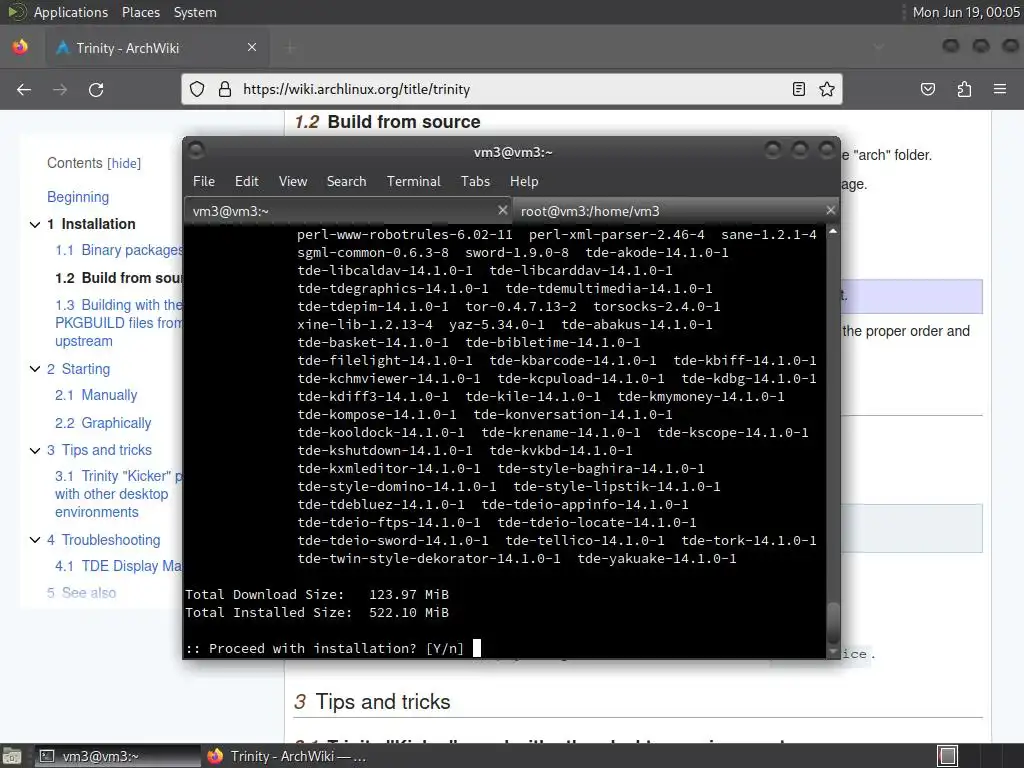This screenshot has width=1024, height=768.
Task: Open the Firefox hamburger menu
Action: (1000, 89)
